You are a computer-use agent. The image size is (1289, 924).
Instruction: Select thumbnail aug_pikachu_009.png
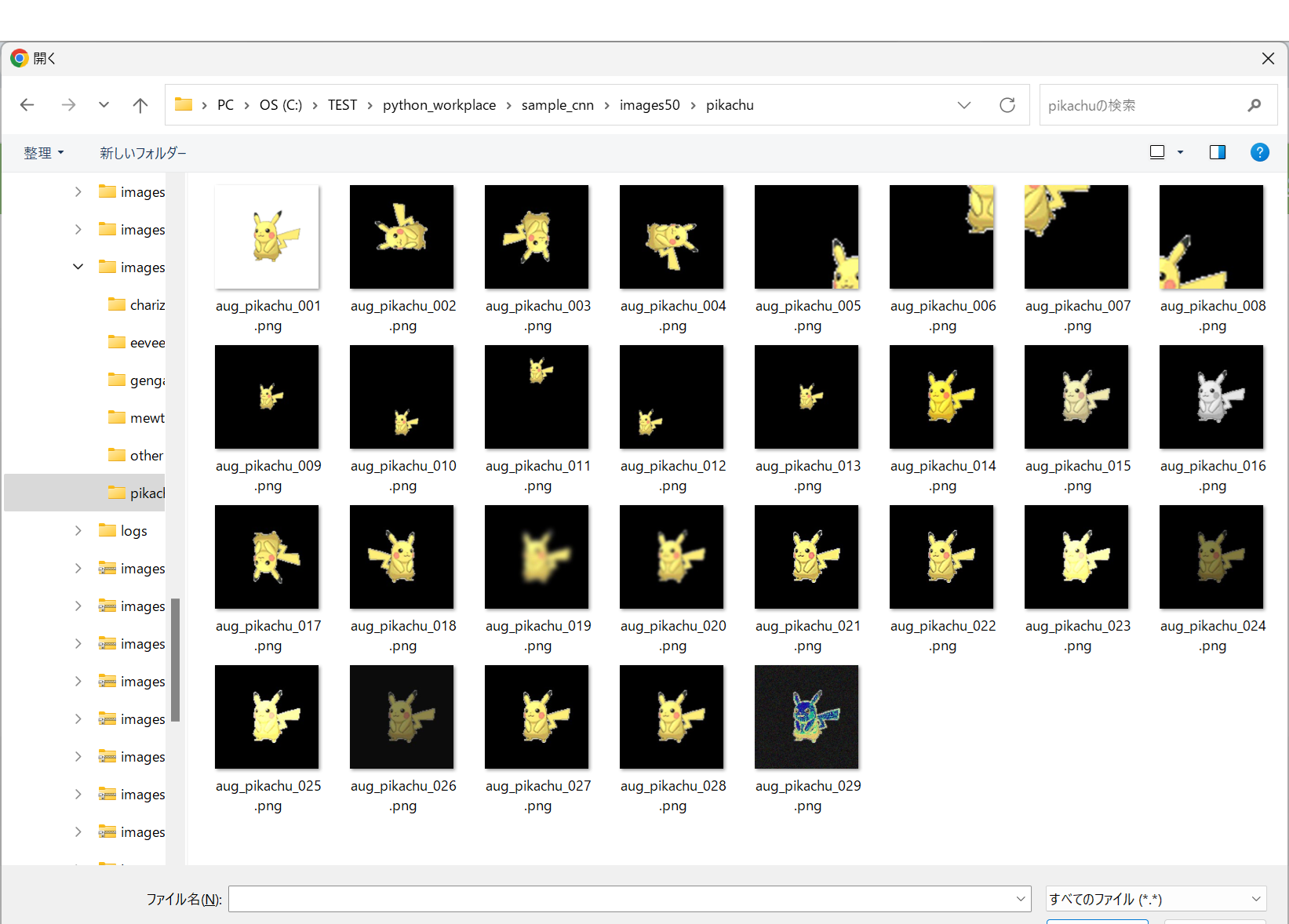pyautogui.click(x=267, y=397)
